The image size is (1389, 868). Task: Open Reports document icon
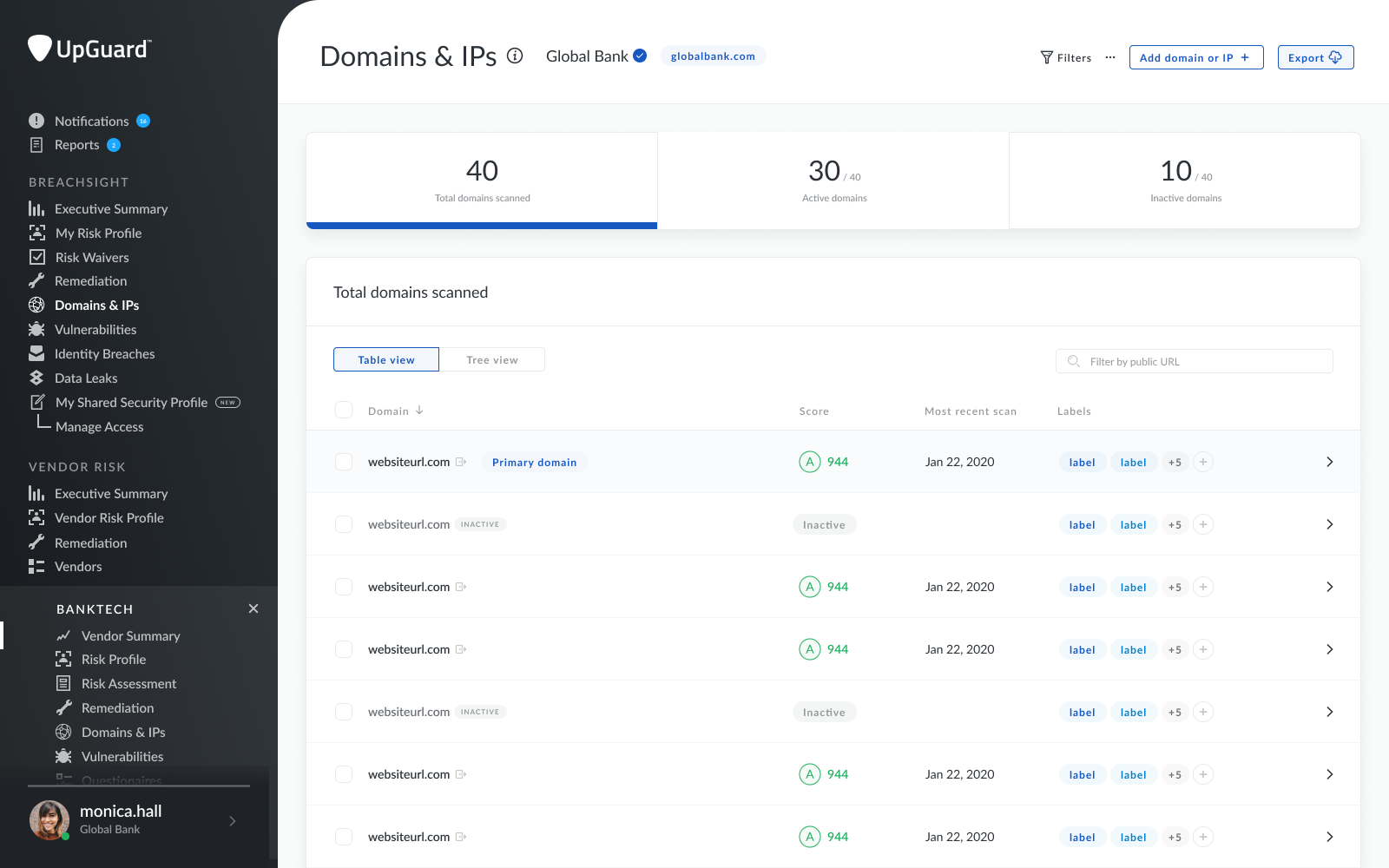point(36,145)
